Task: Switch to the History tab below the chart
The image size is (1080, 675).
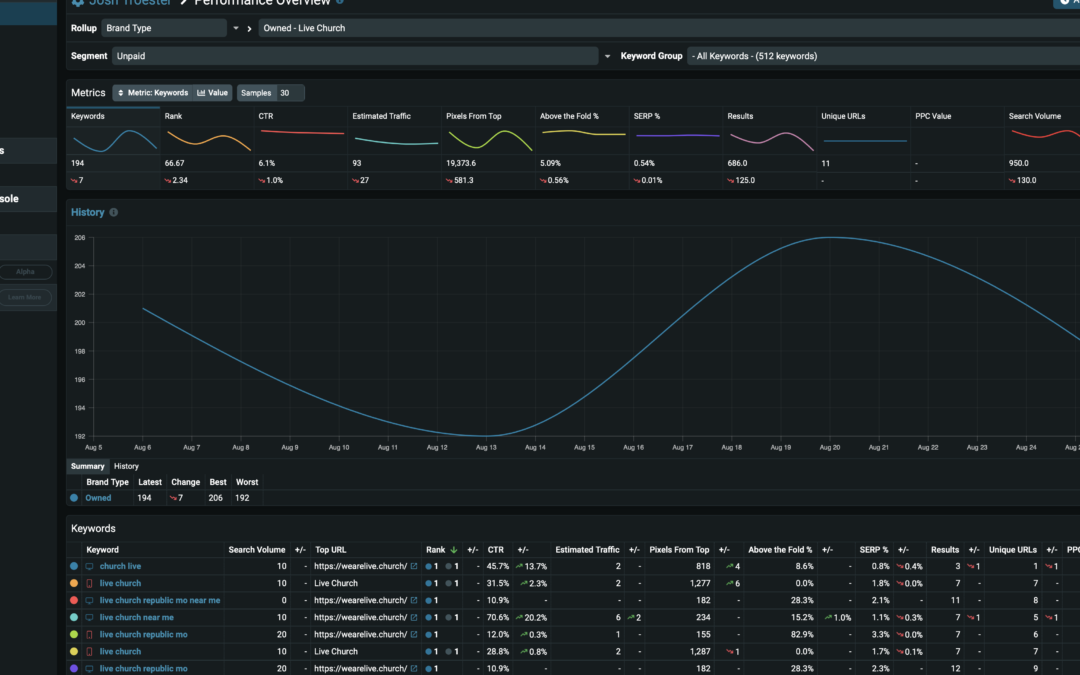Action: point(126,466)
